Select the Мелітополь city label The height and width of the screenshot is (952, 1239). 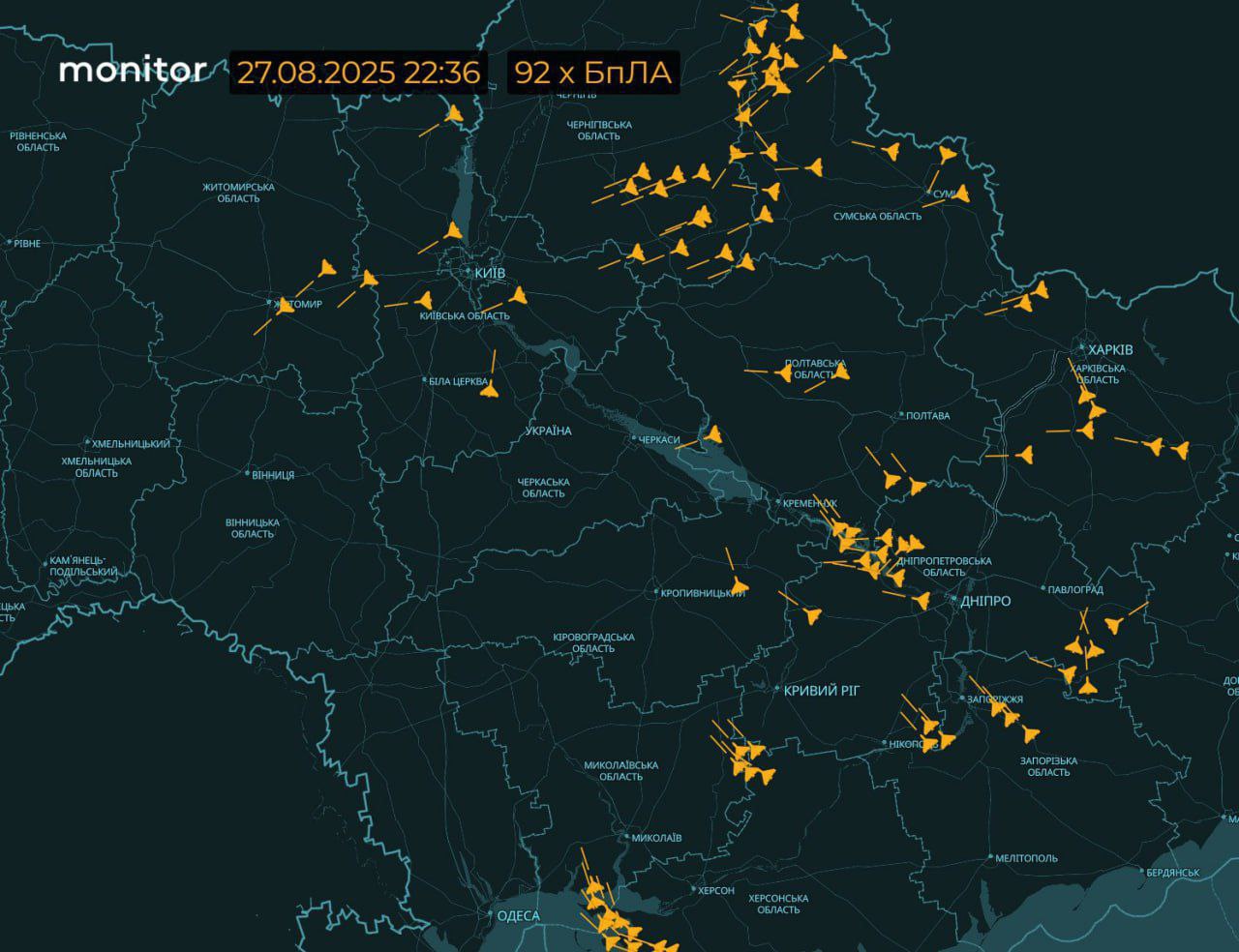(x=1026, y=858)
